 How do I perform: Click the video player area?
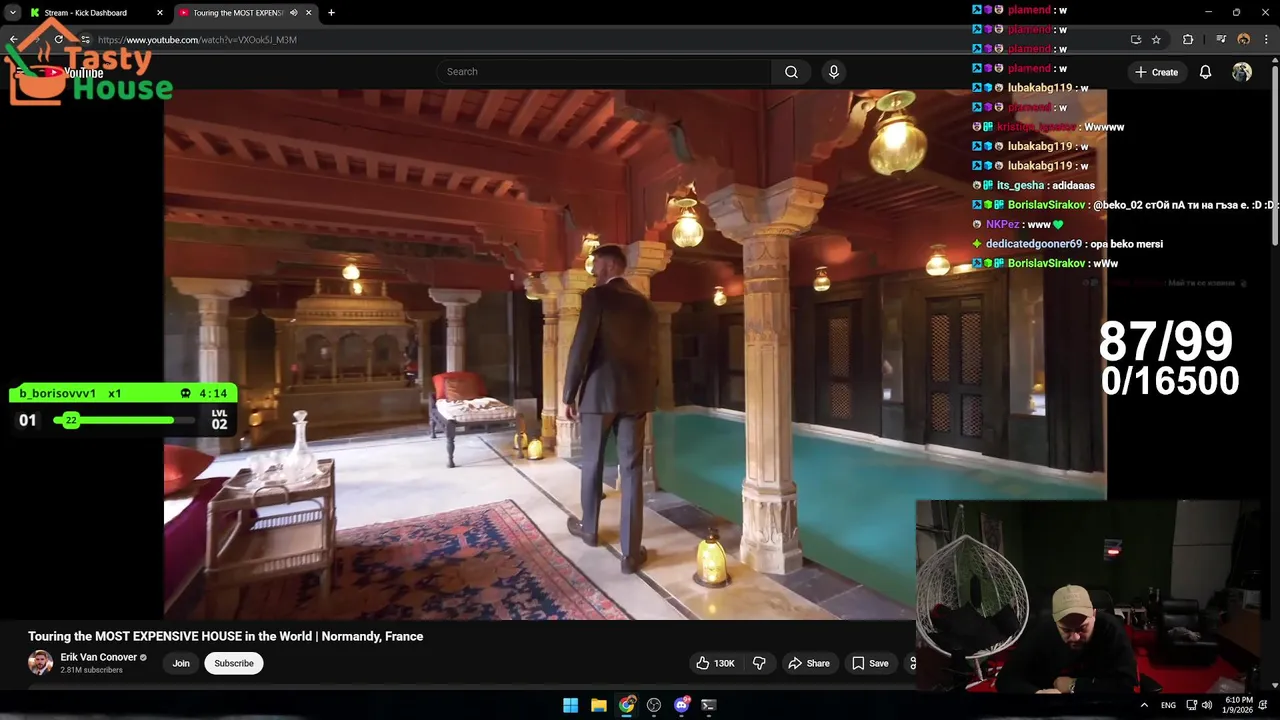(x=635, y=355)
